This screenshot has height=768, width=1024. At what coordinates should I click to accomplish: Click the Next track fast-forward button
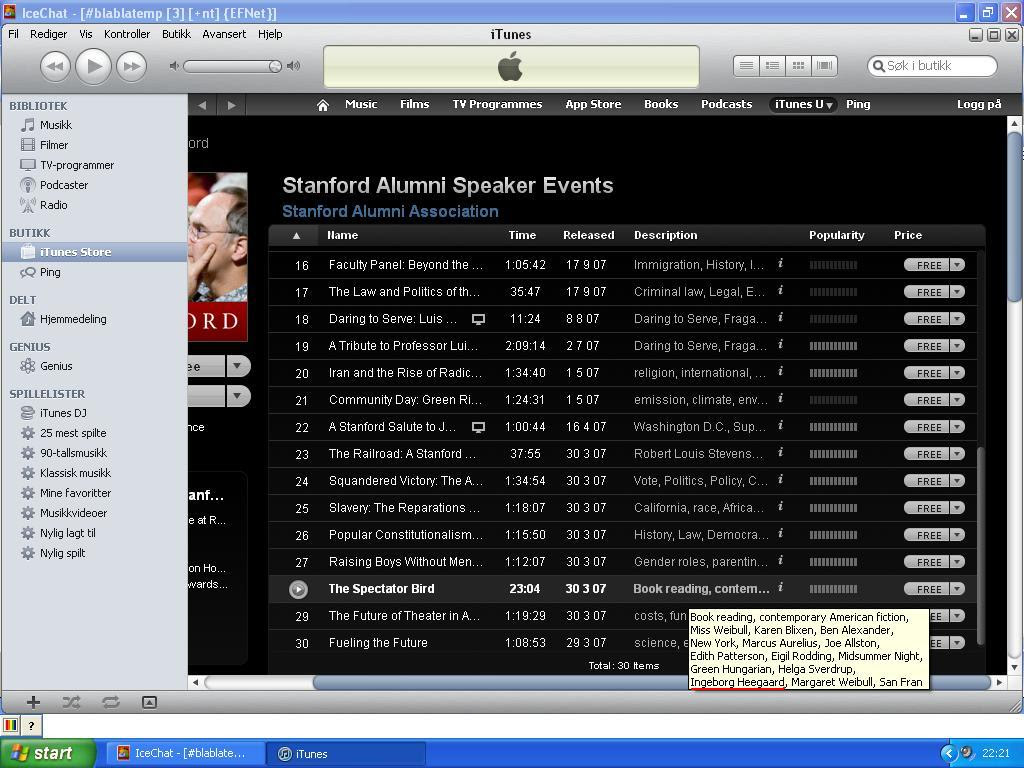pyautogui.click(x=131, y=66)
